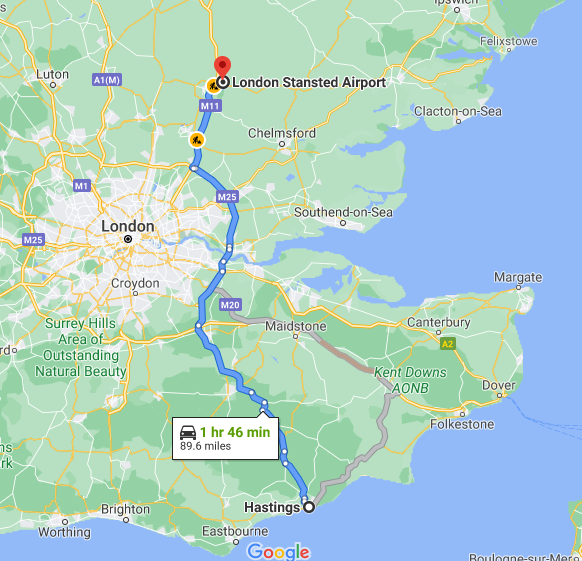Click the M25 shield west of London
Image resolution: width=582 pixels, height=561 pixels.
[33, 240]
